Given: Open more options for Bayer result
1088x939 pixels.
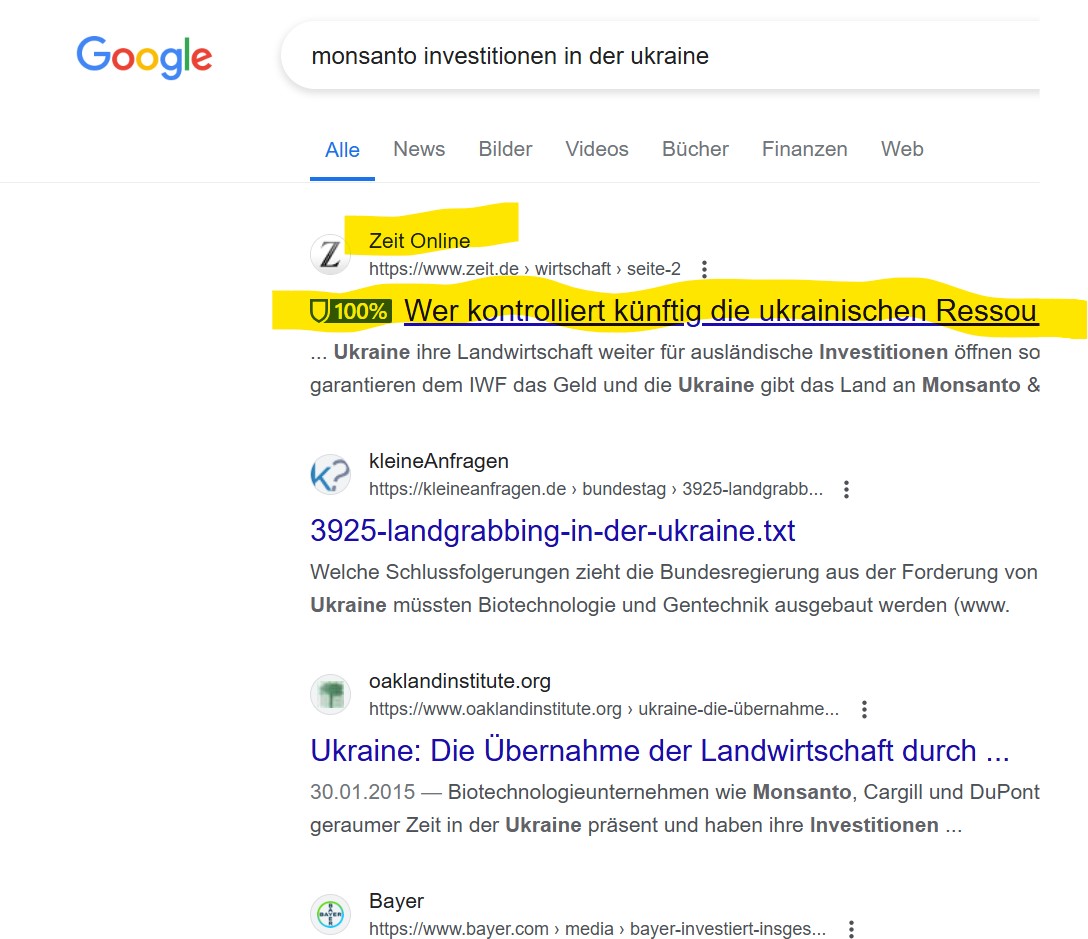Looking at the screenshot, I should pyautogui.click(x=851, y=929).
